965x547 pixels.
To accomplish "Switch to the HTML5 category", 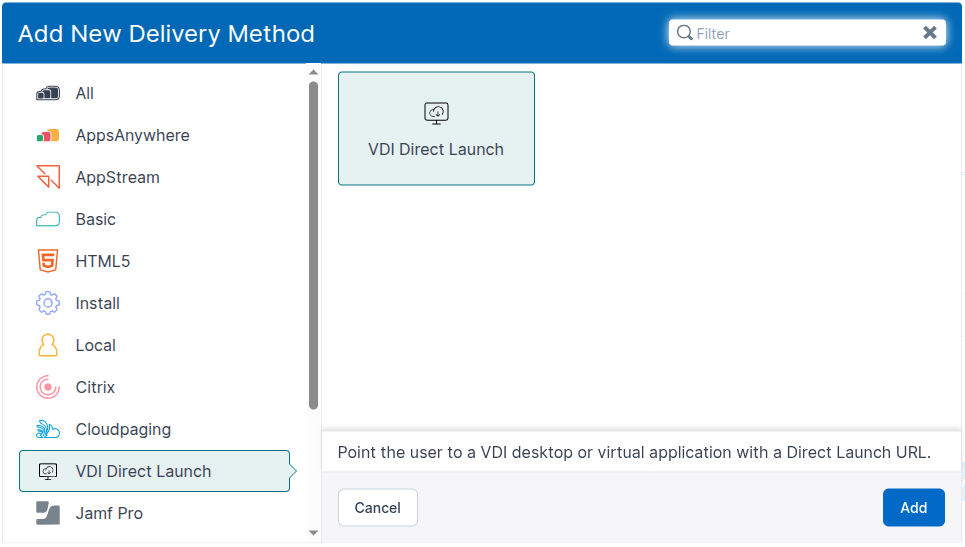I will pyautogui.click(x=103, y=261).
